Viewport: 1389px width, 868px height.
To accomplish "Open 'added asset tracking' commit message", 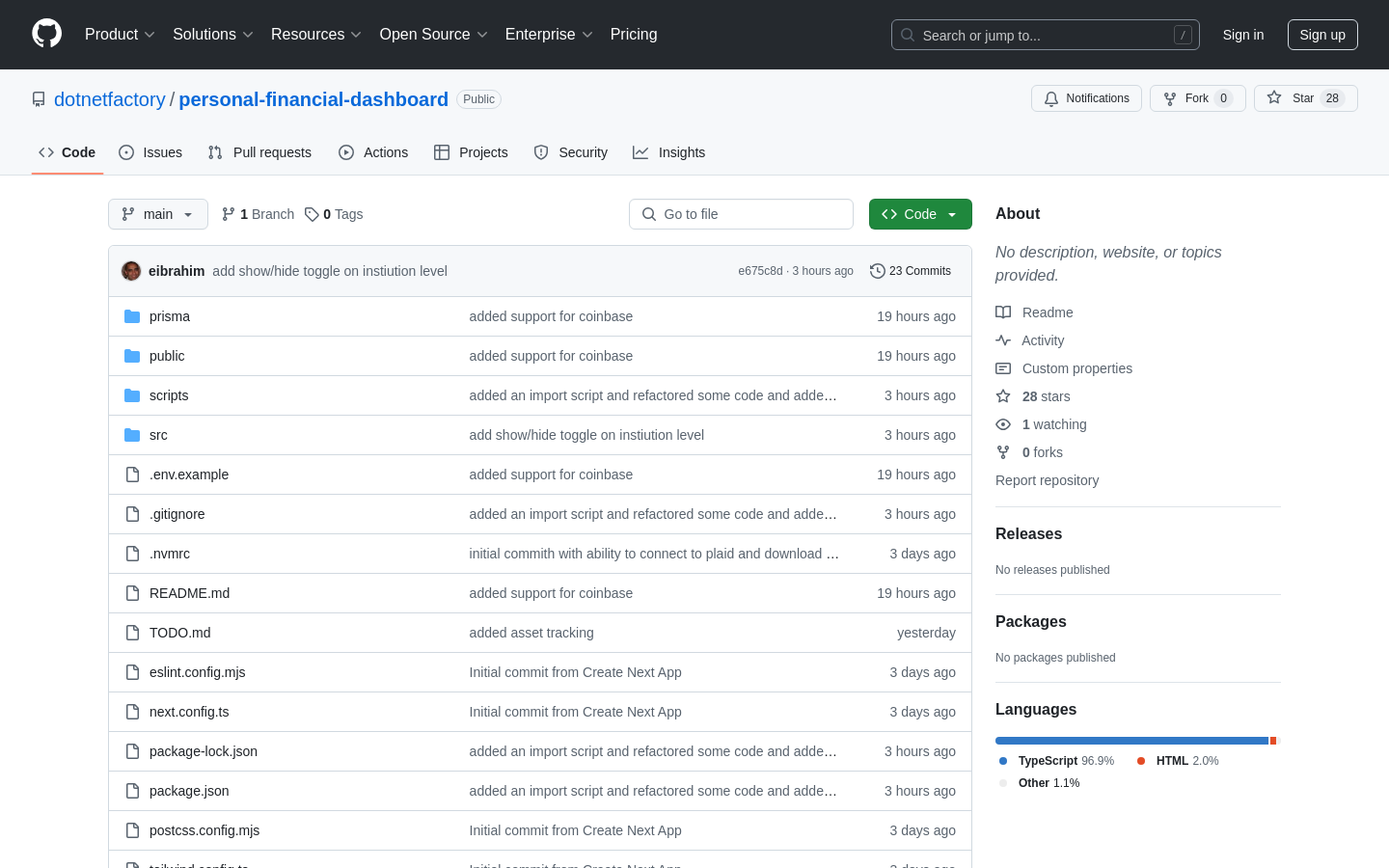I will [x=531, y=633].
